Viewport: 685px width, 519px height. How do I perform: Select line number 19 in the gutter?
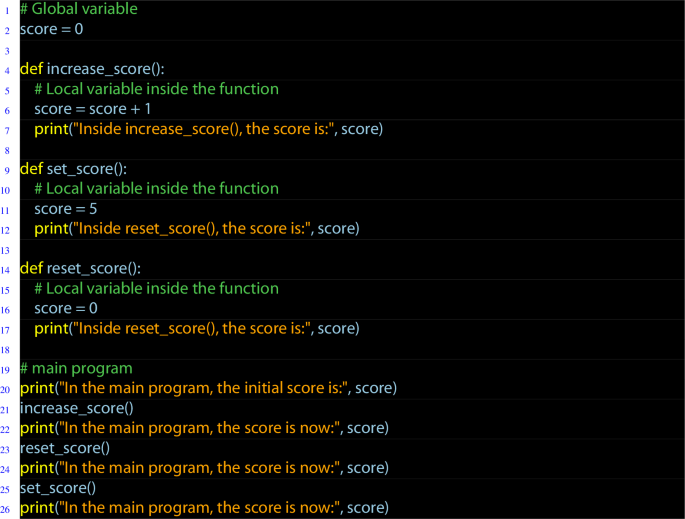[x=6, y=369]
